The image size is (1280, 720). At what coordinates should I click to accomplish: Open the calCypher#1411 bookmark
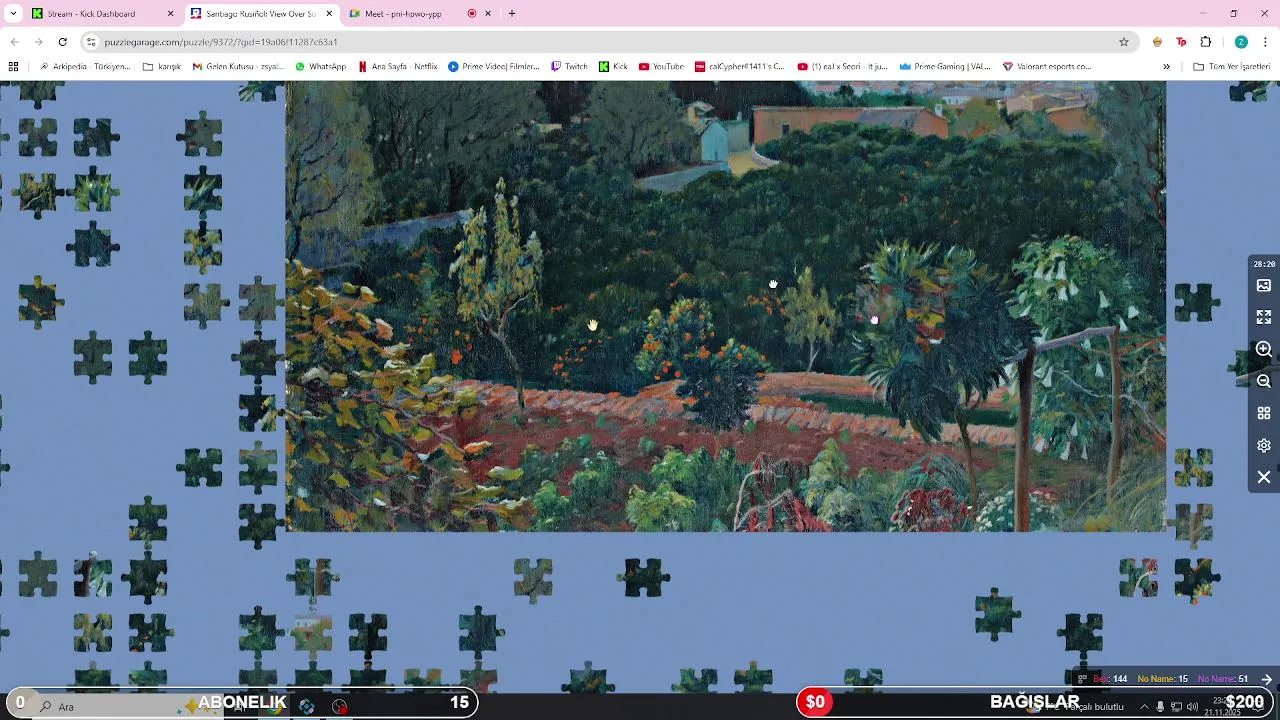tap(740, 67)
